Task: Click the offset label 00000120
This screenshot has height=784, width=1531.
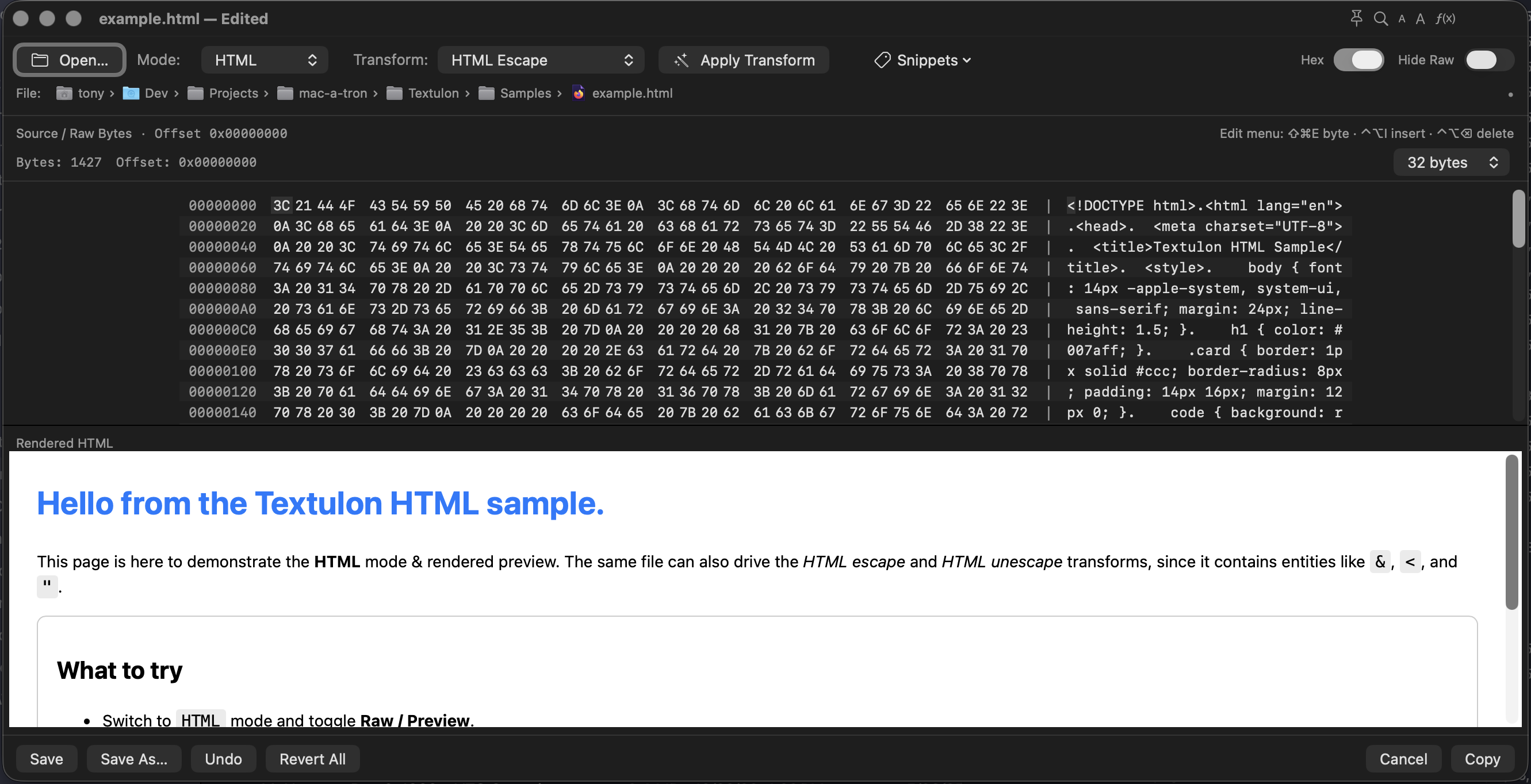Action: (222, 392)
